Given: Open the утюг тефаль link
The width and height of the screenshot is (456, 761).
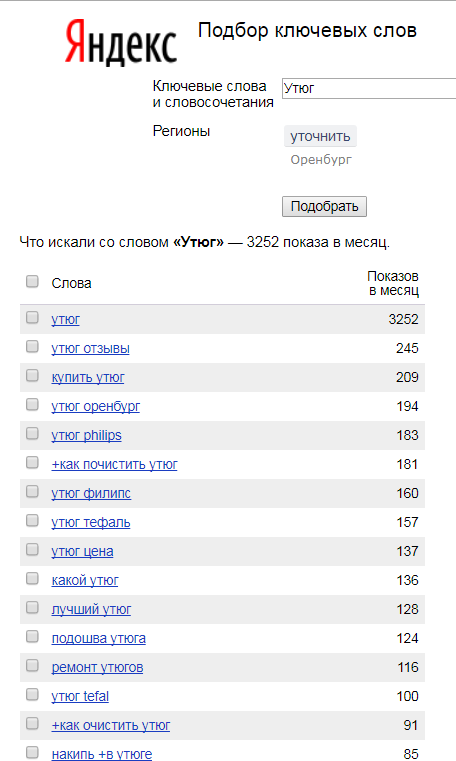Looking at the screenshot, I should [91, 523].
